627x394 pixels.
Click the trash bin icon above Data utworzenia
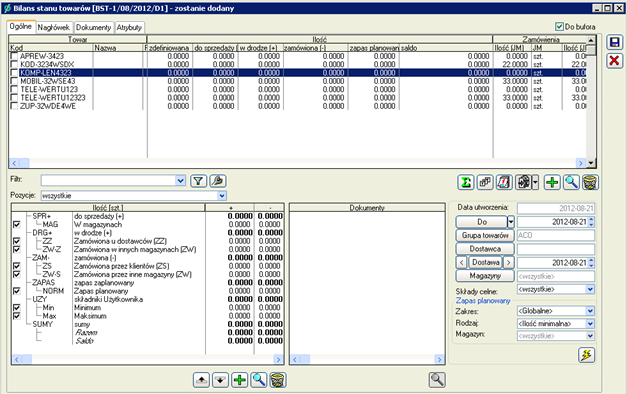click(x=590, y=182)
